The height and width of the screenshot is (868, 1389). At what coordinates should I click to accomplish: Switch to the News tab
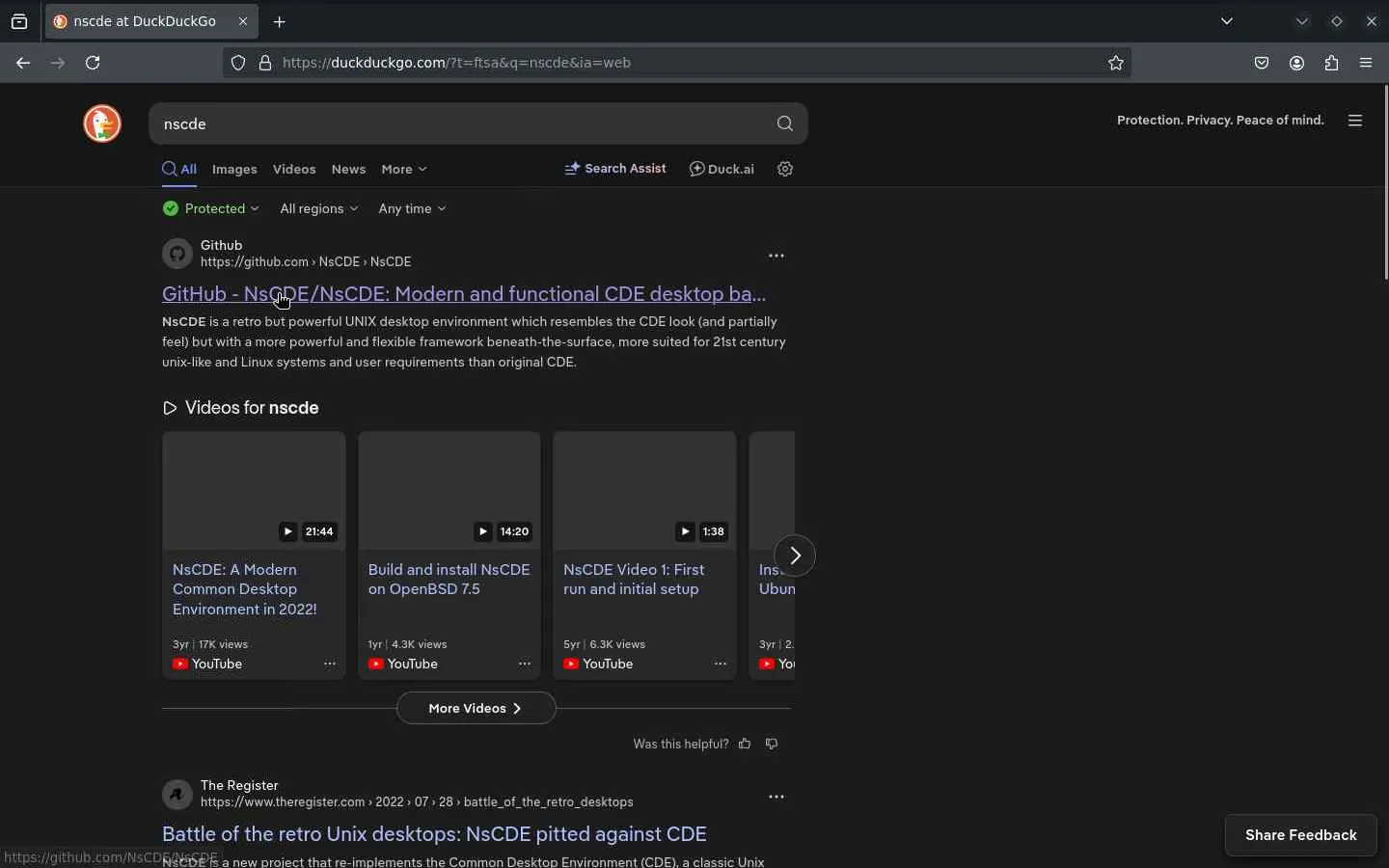click(x=349, y=170)
